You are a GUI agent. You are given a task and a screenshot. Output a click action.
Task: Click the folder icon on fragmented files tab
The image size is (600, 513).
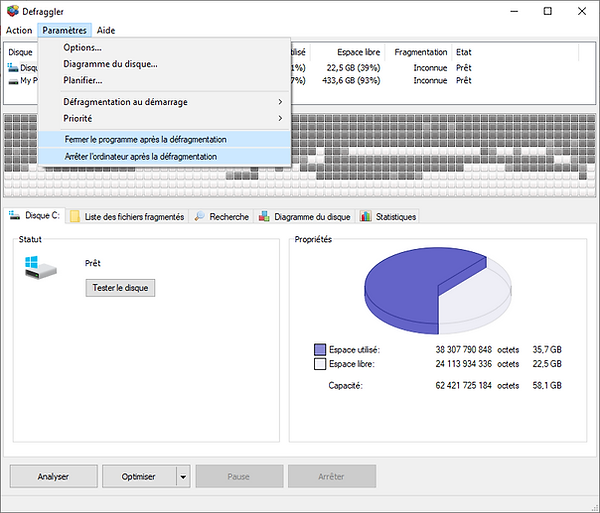75,217
